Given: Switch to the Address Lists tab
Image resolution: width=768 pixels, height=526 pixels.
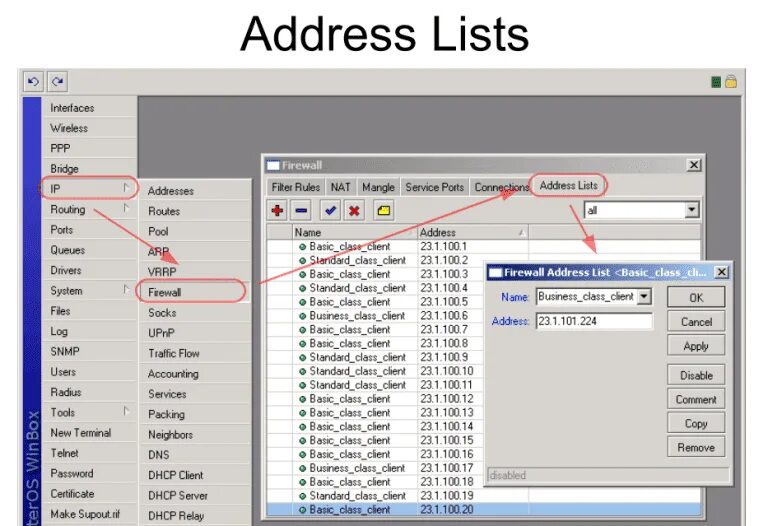Looking at the screenshot, I should pos(569,186).
